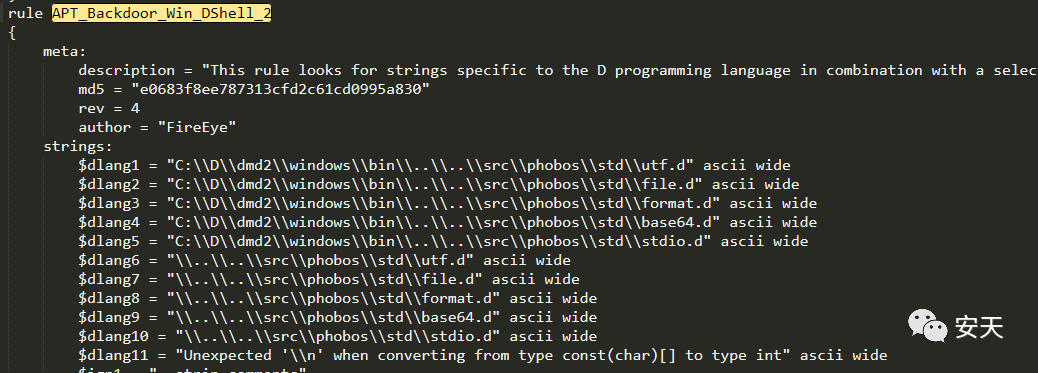Viewport: 1038px width, 373px height.
Task: Click the file.d path in $dlang2
Action: pos(434,184)
